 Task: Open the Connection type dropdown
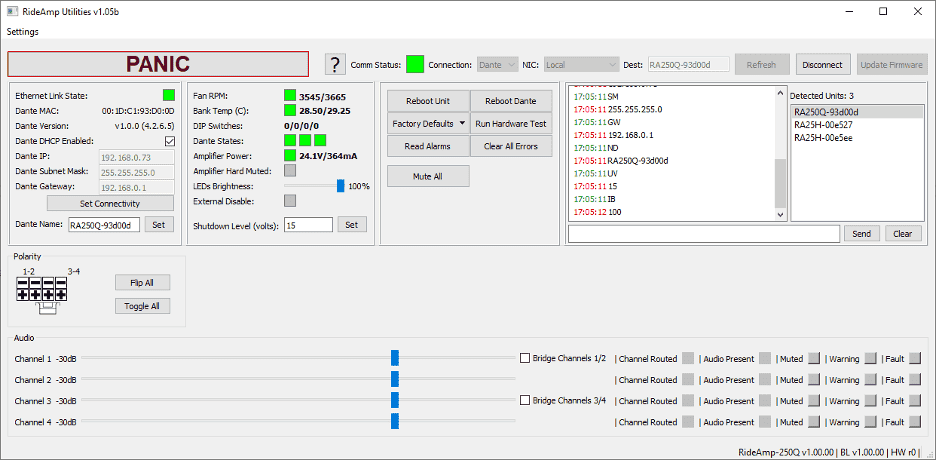tap(497, 65)
